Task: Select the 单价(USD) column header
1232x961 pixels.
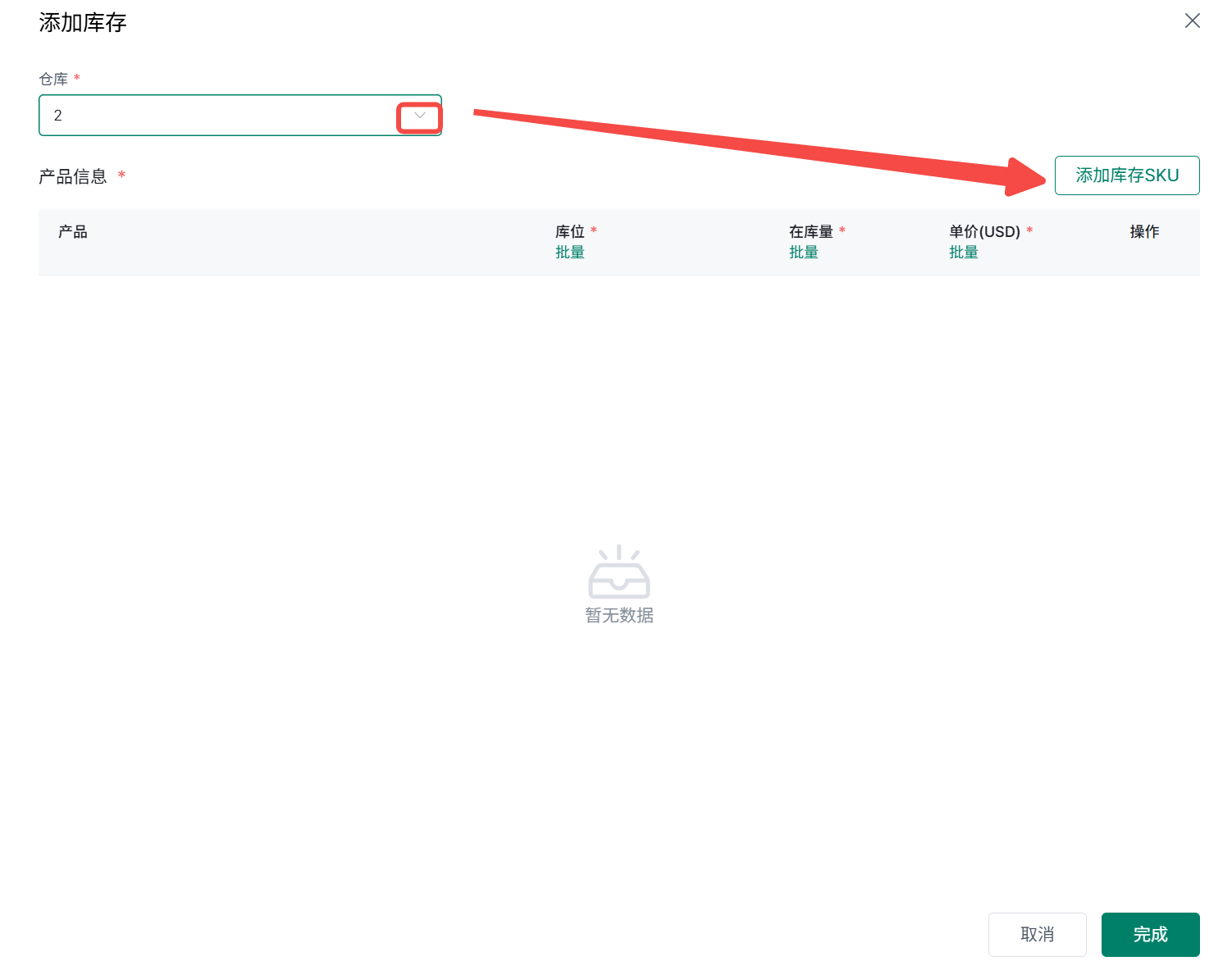Action: tap(985, 232)
